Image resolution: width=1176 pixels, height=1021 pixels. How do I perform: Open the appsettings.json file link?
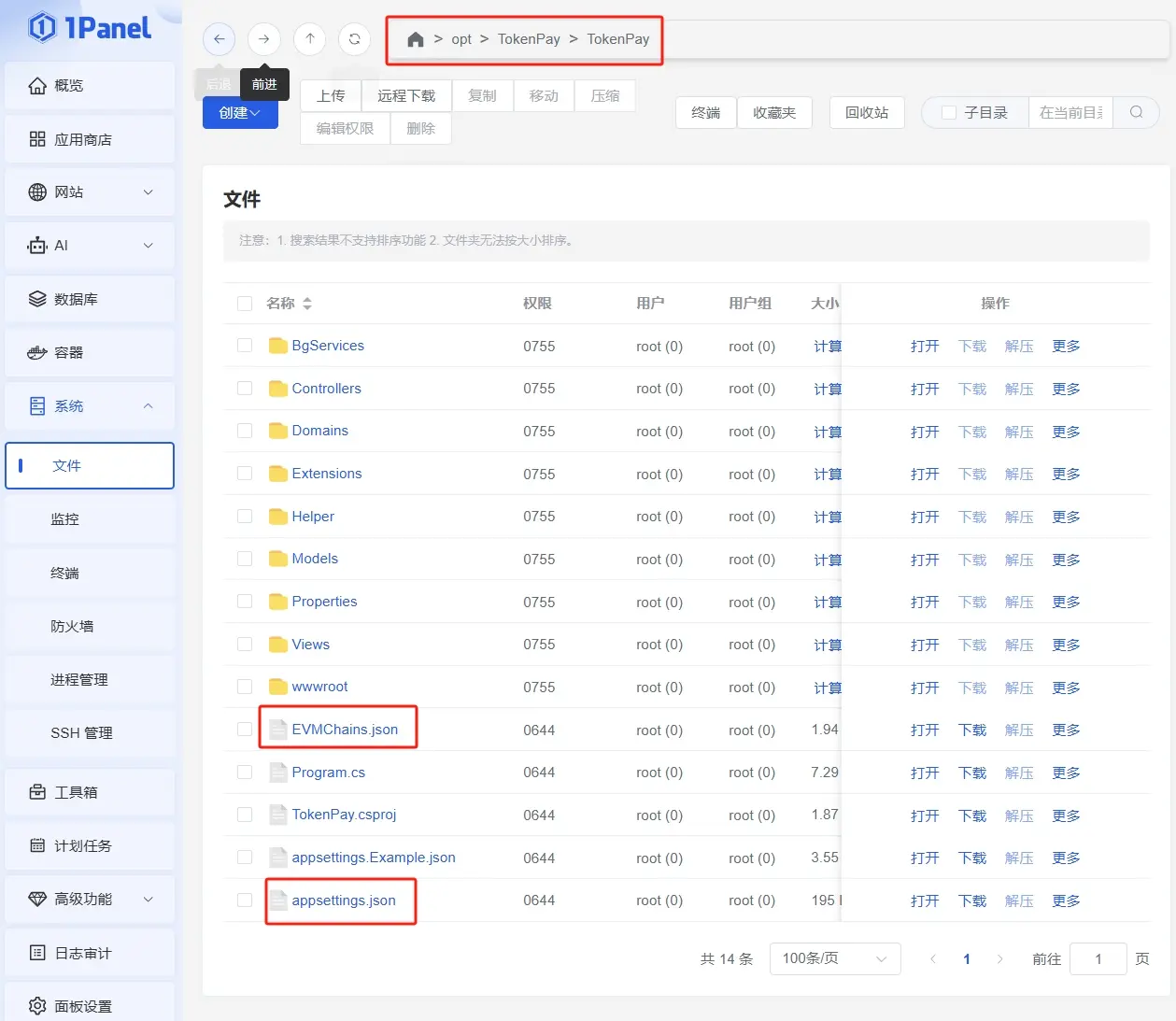(344, 900)
